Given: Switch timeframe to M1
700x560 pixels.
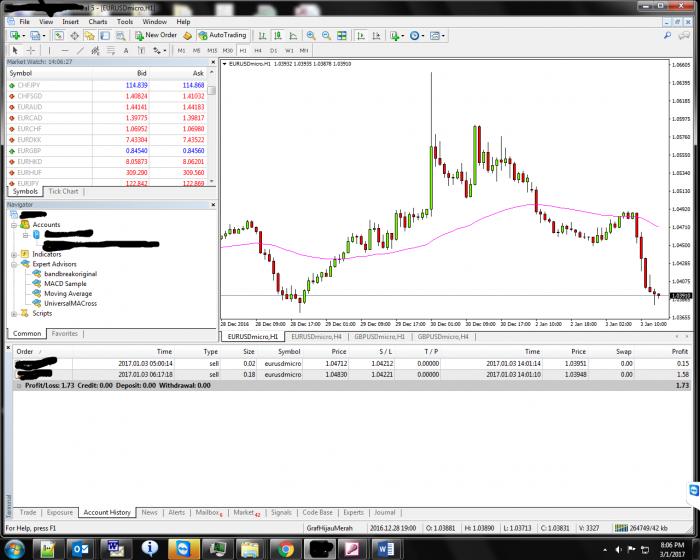Looking at the screenshot, I should point(181,50).
